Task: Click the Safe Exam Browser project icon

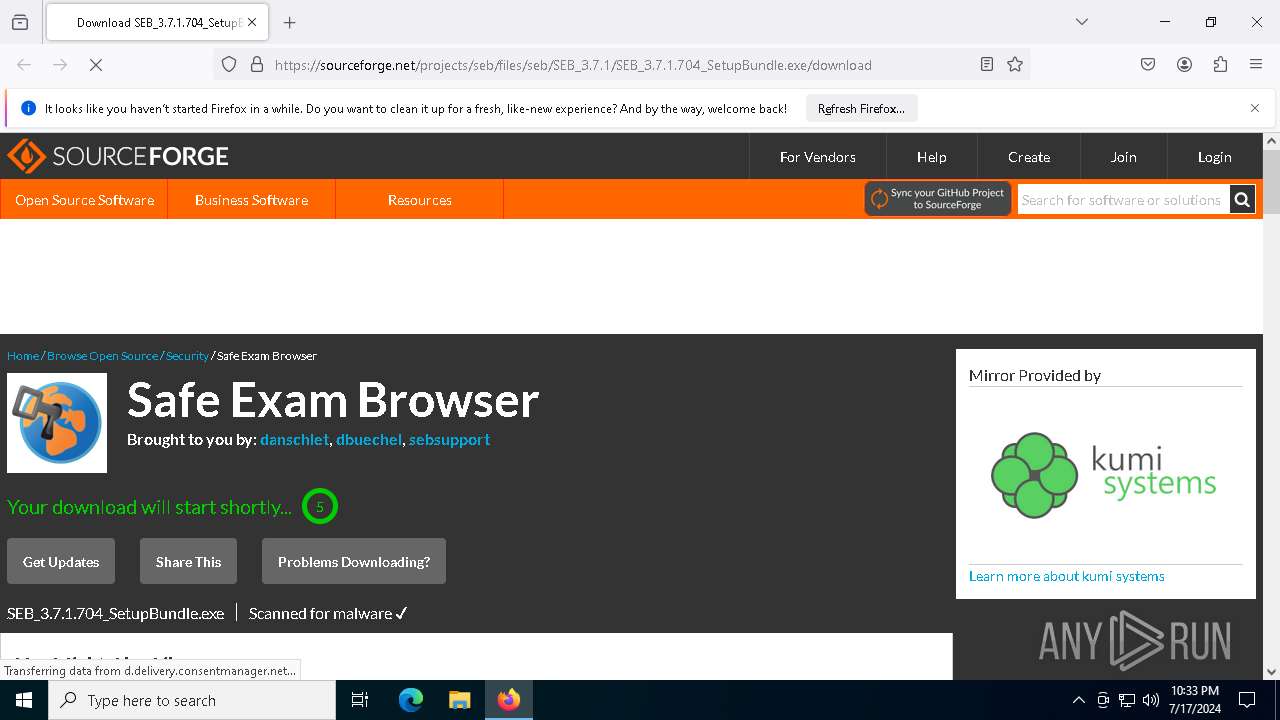Action: coord(57,423)
